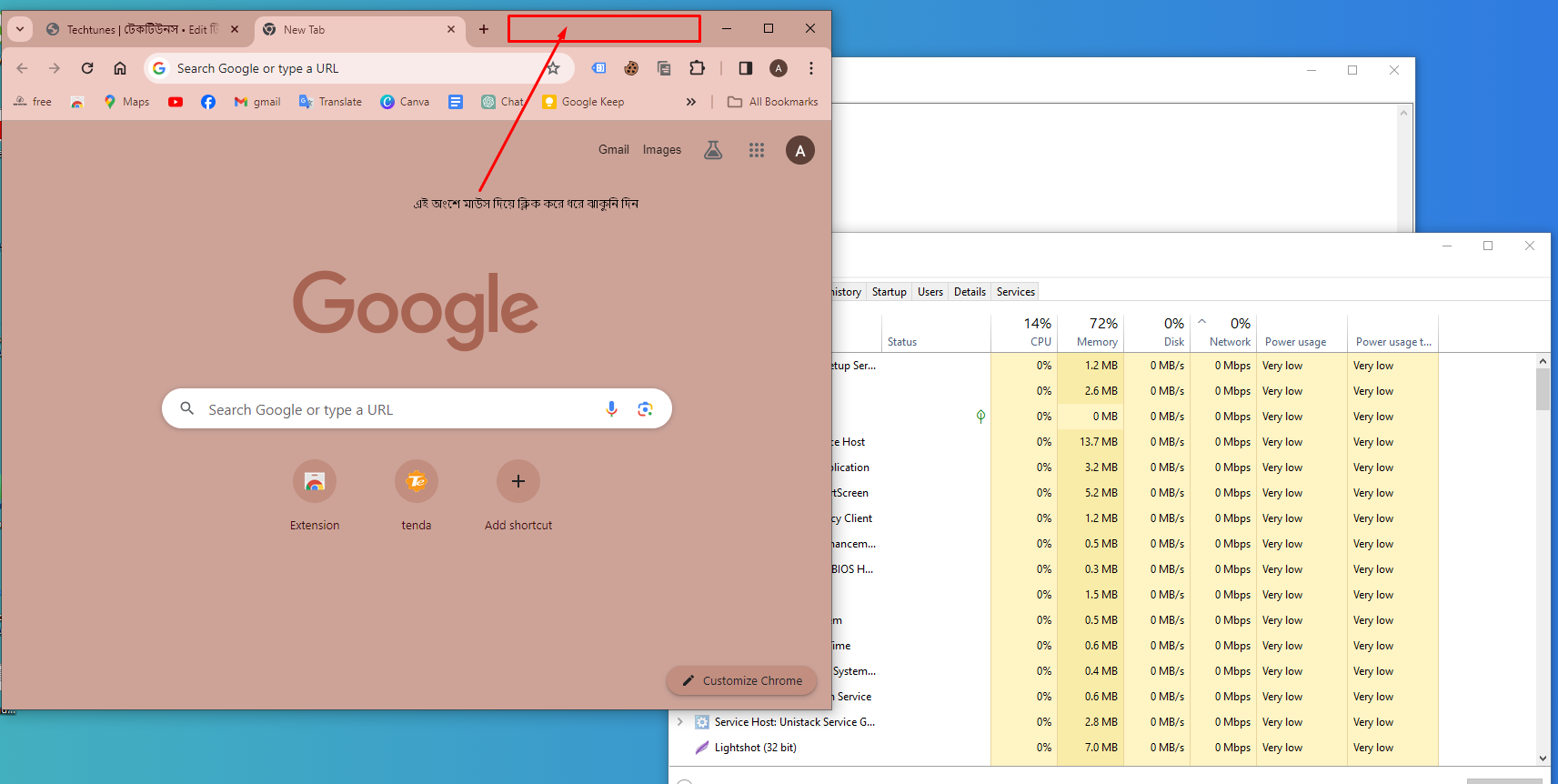Switch to Users tab in Task Manager
Image resolution: width=1558 pixels, height=784 pixels.
[x=930, y=292]
